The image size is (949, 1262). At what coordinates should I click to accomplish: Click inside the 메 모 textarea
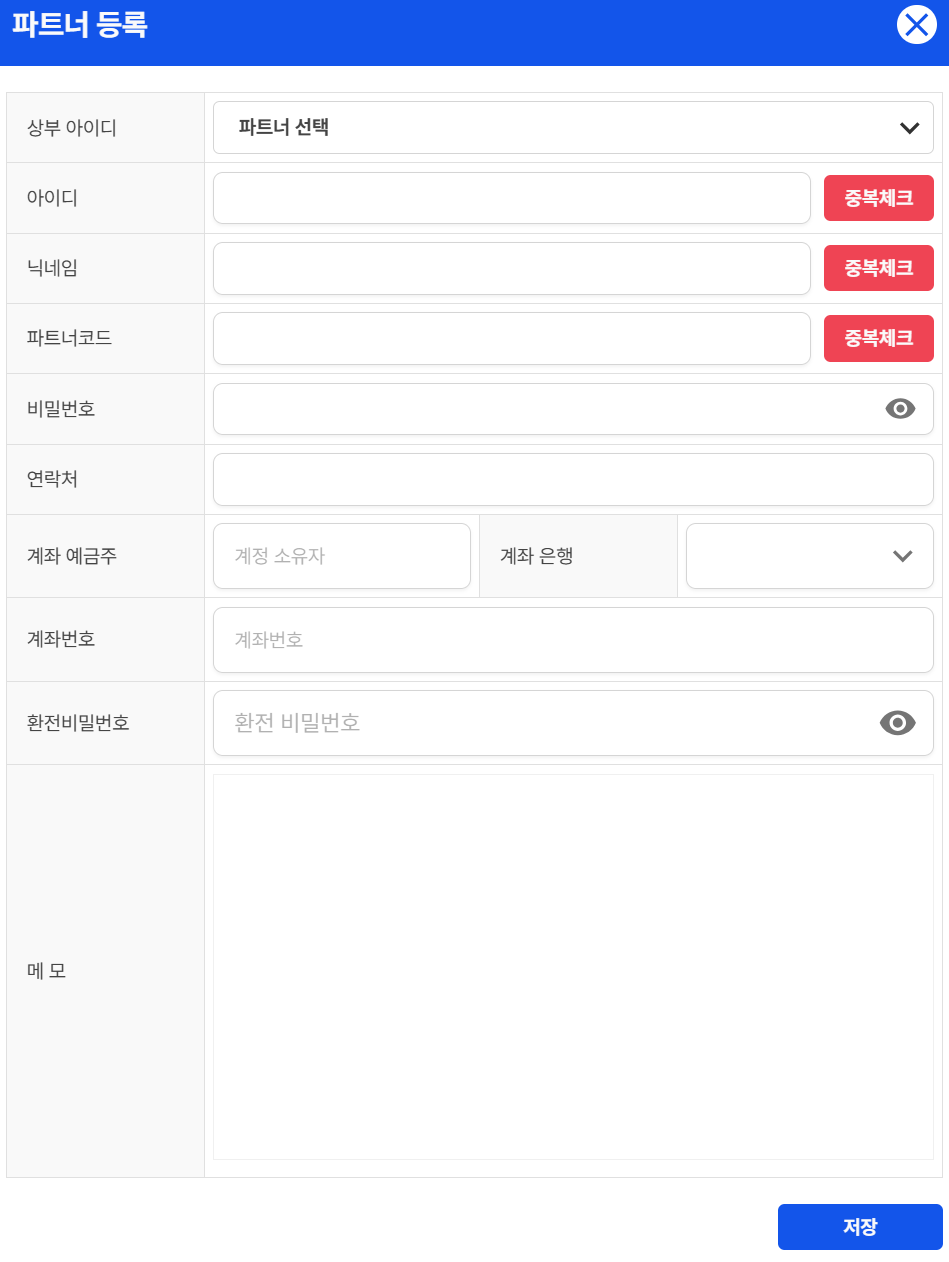[572, 966]
